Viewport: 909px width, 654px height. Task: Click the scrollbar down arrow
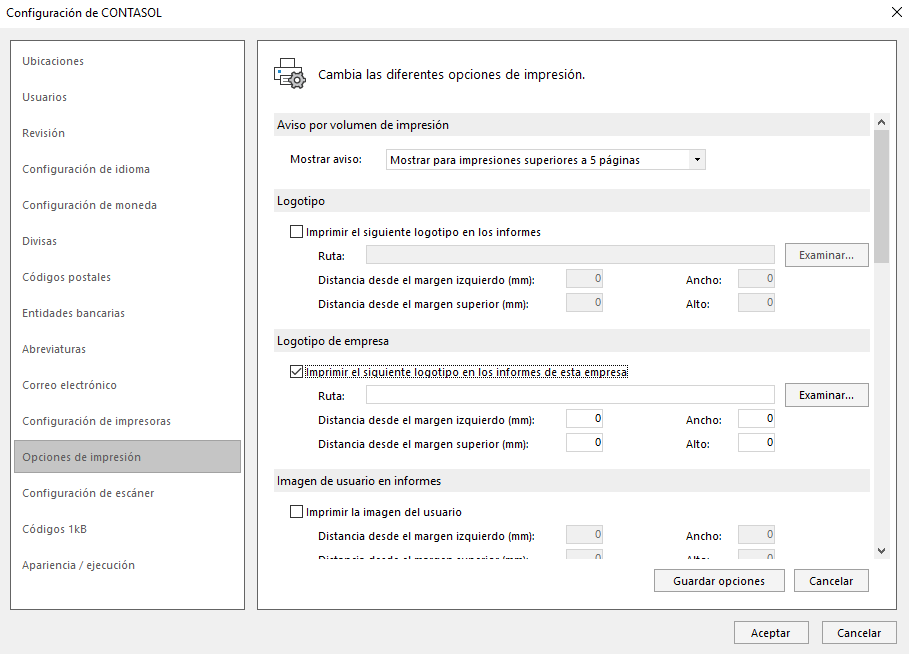[881, 551]
